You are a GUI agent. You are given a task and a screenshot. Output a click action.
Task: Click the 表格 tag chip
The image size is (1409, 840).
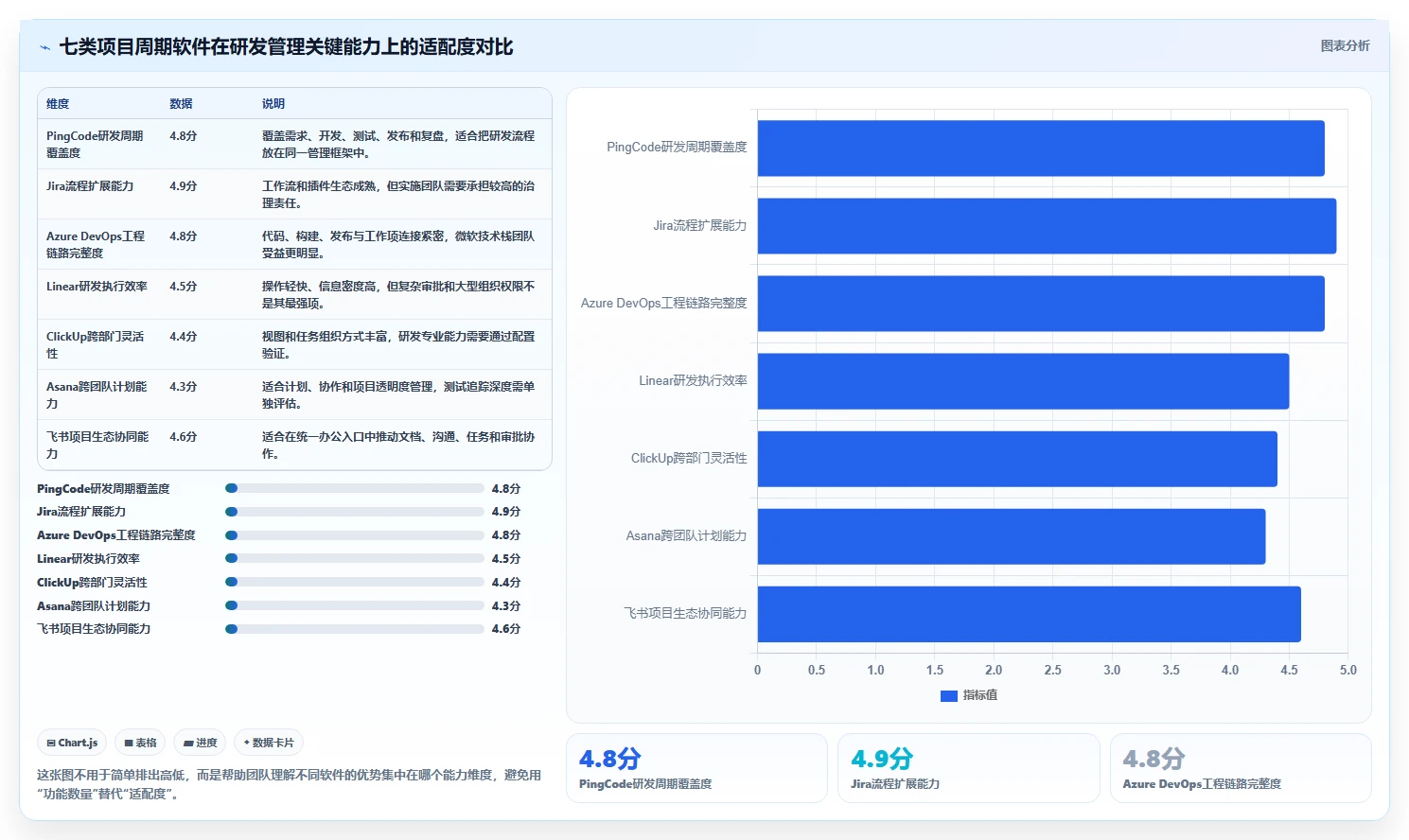140,743
